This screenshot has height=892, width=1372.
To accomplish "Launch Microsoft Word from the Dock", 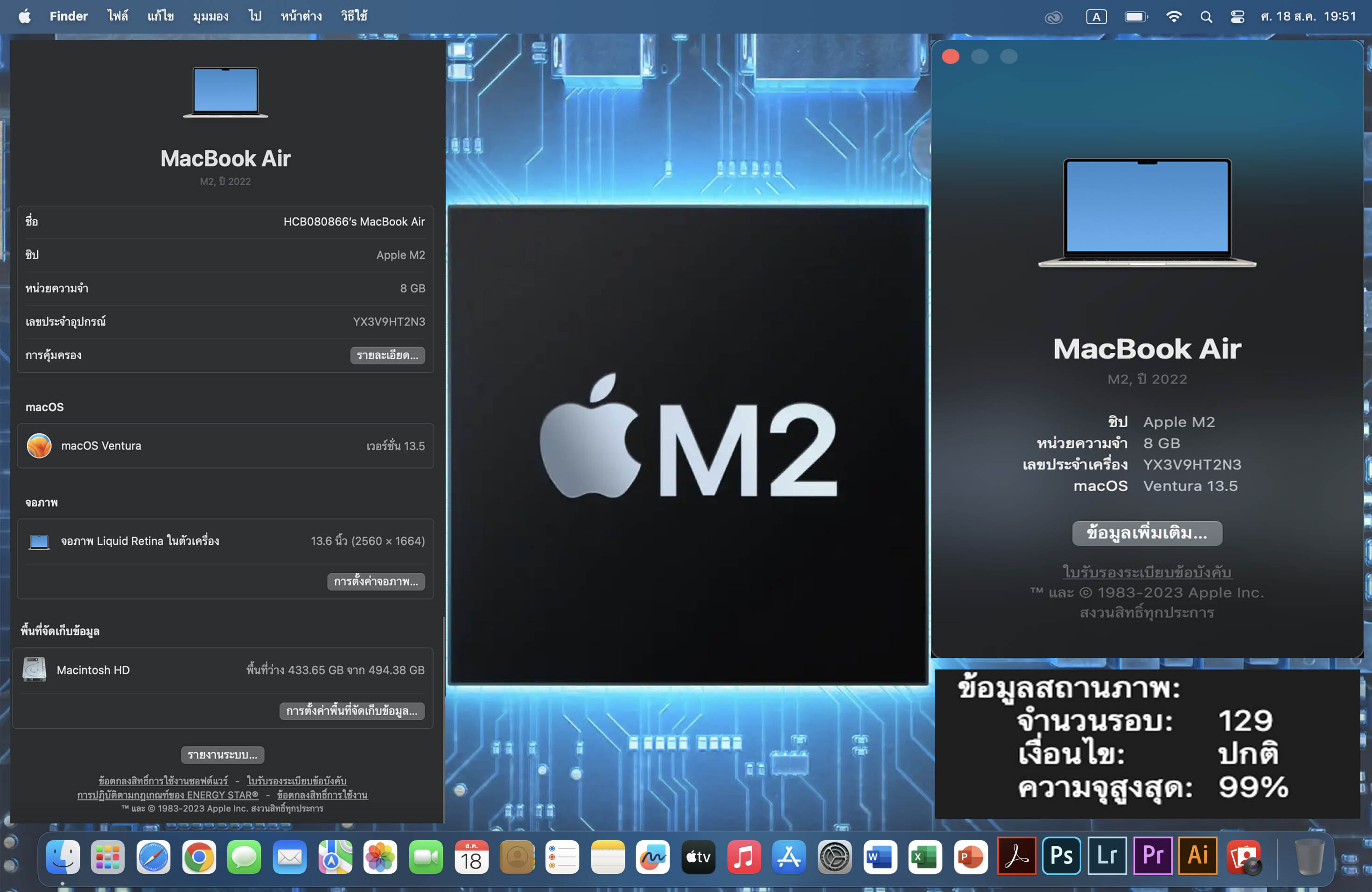I will click(x=880, y=857).
